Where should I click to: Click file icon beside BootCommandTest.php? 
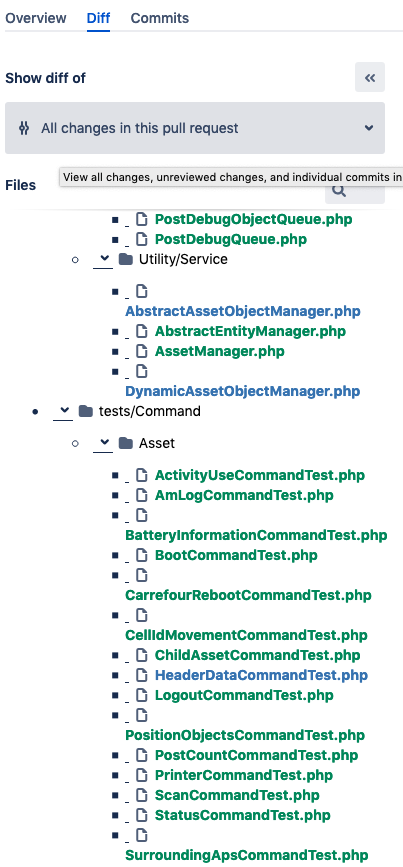pos(142,555)
